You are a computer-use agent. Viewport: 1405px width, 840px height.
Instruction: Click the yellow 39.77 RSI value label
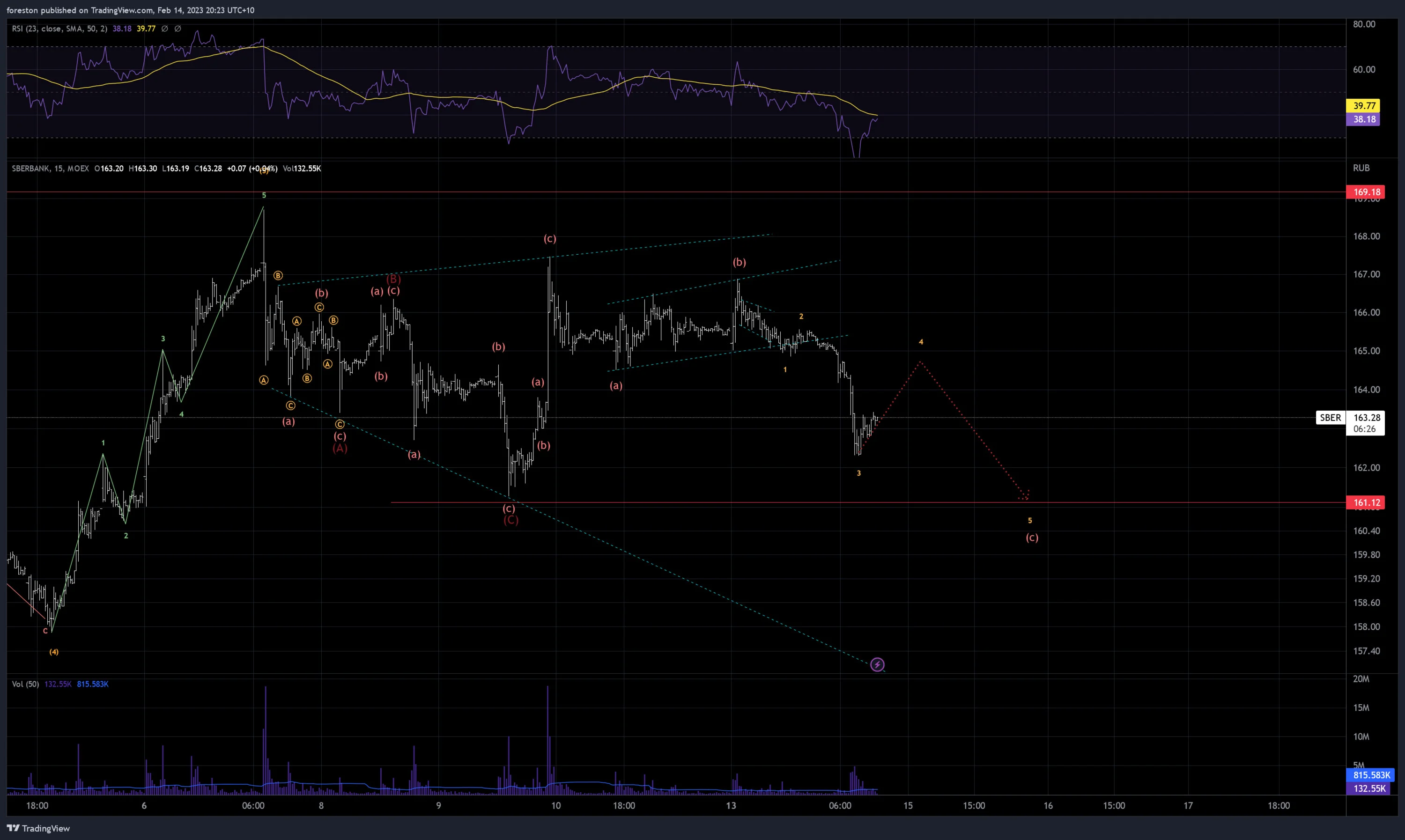click(x=1364, y=105)
